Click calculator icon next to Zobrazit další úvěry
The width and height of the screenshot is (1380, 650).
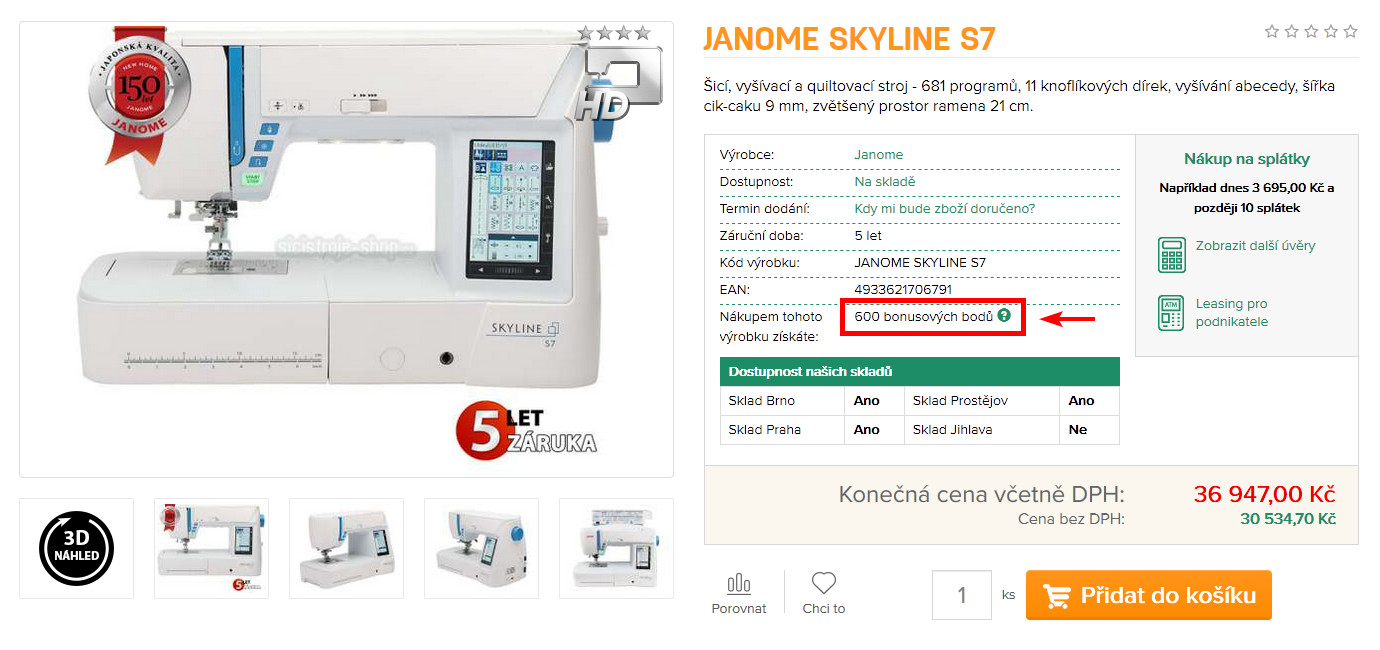(x=1171, y=255)
